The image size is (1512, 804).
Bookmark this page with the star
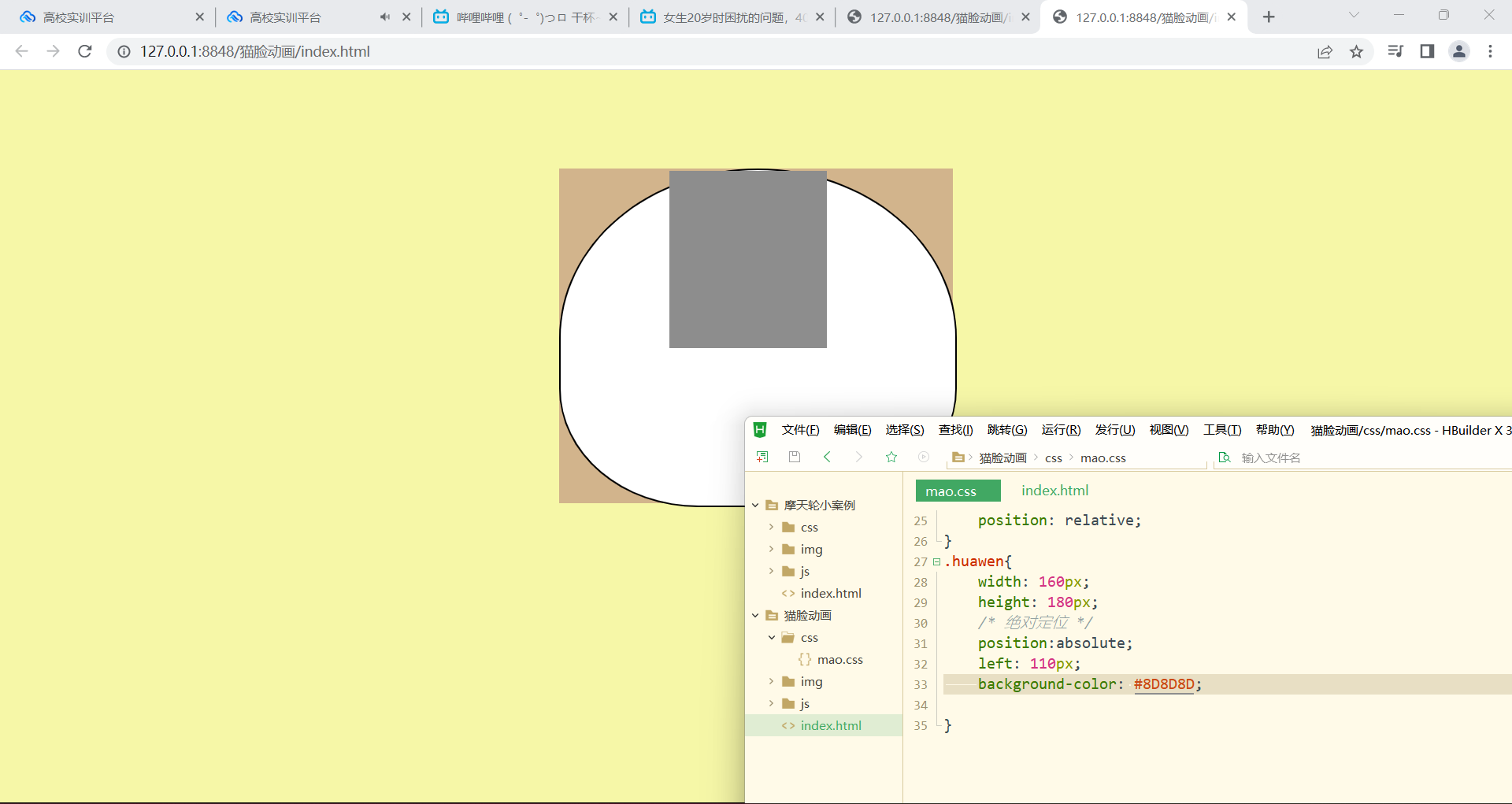point(1356,51)
